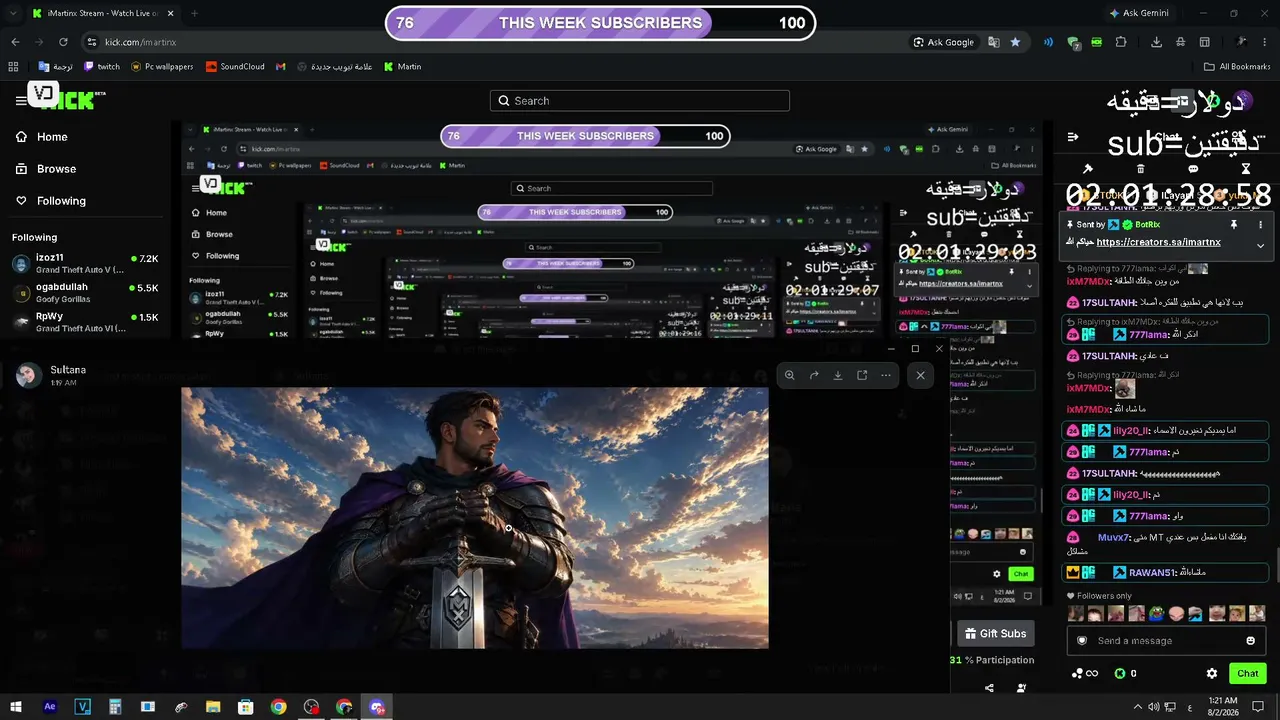Collapse the chat panel with arrow icon
This screenshot has height=720, width=1280.
1073,137
